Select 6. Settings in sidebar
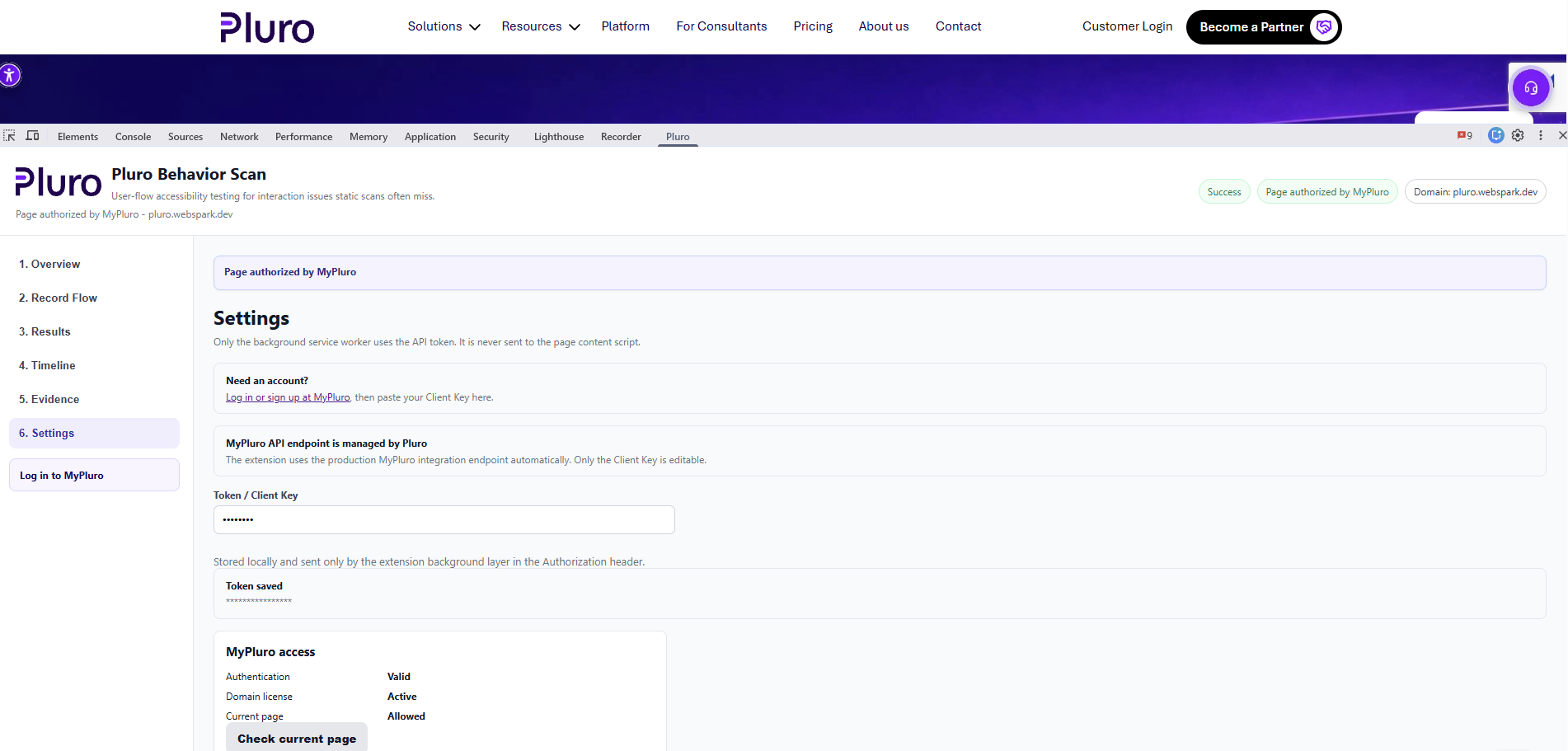This screenshot has height=751, width=1568. point(94,433)
